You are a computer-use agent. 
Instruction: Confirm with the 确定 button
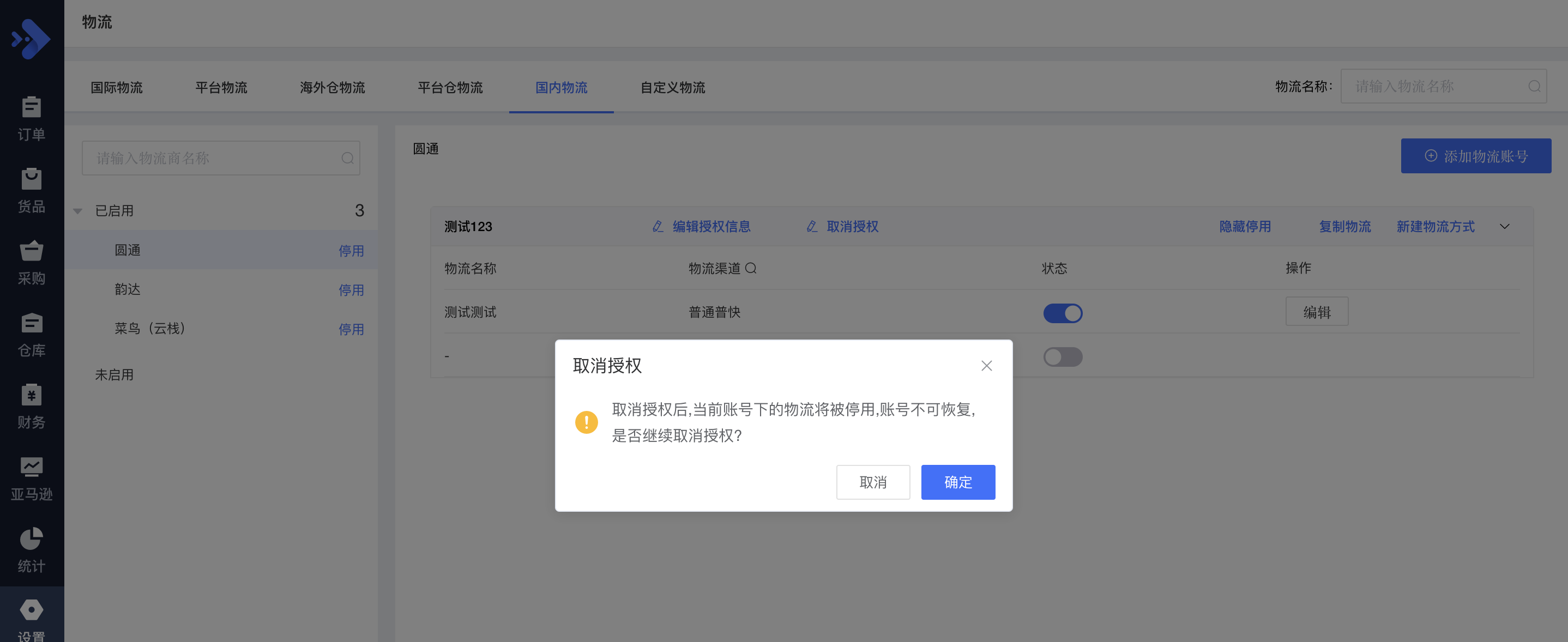tap(957, 482)
